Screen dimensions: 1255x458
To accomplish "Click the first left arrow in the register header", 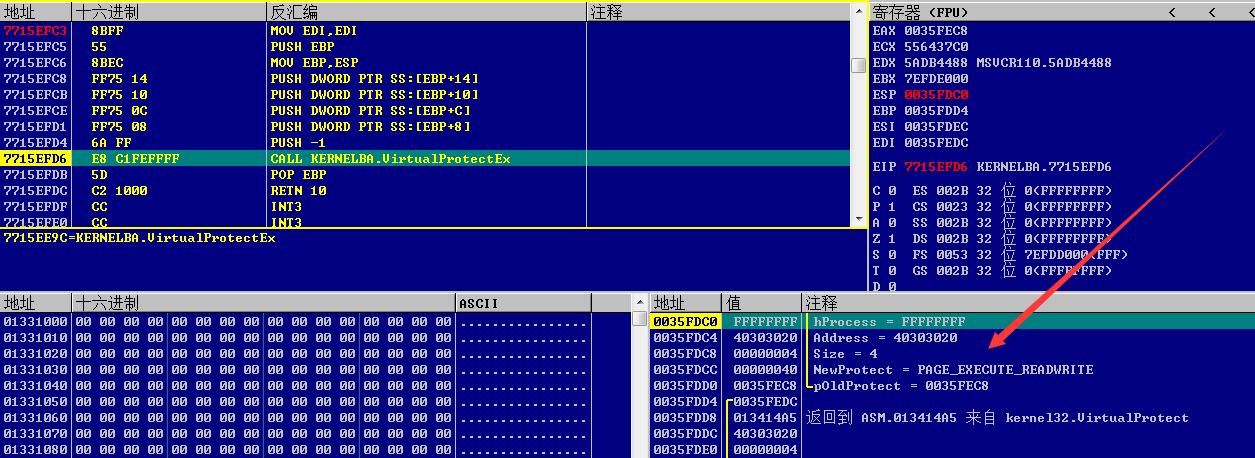I will [1172, 12].
